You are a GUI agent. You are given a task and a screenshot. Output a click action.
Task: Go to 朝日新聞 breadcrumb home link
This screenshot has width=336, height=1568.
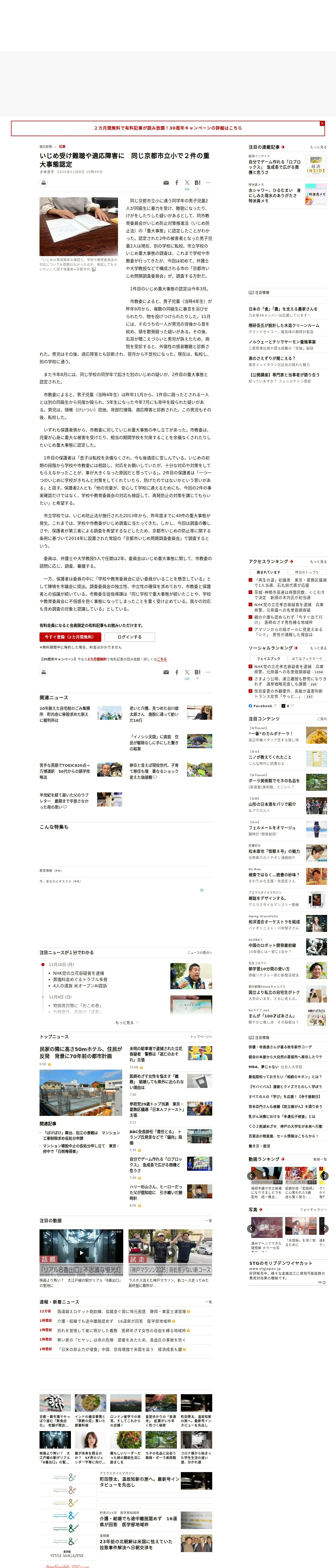coord(46,147)
